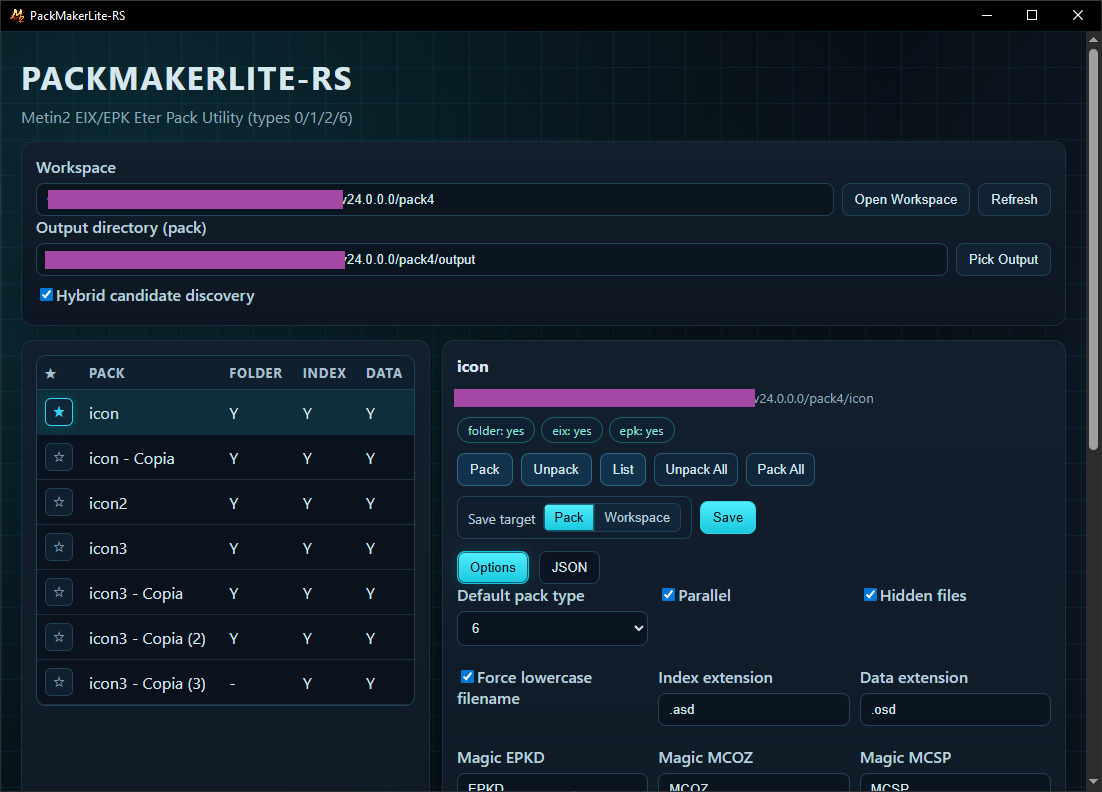1102x792 pixels.
Task: Toggle Force lowercase filename checkbox
Action: [467, 677]
